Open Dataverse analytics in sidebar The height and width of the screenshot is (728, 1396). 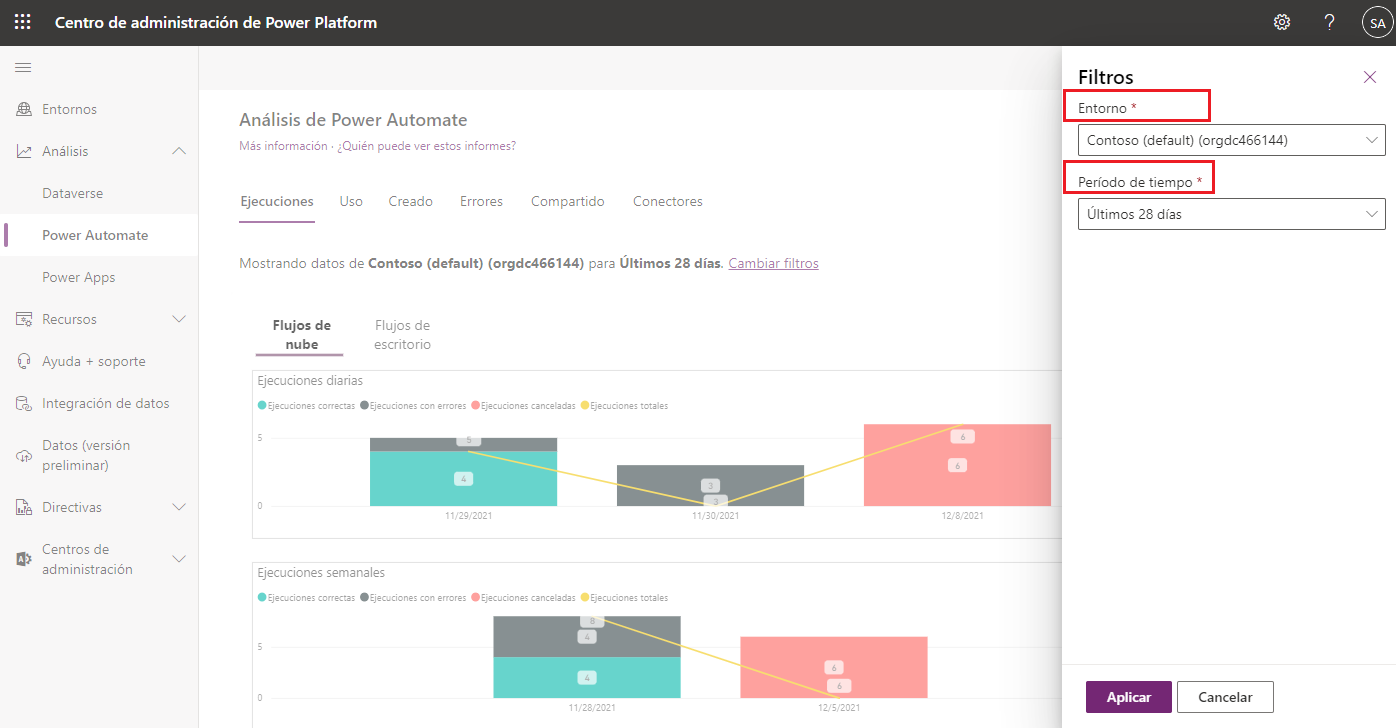click(x=99, y=193)
